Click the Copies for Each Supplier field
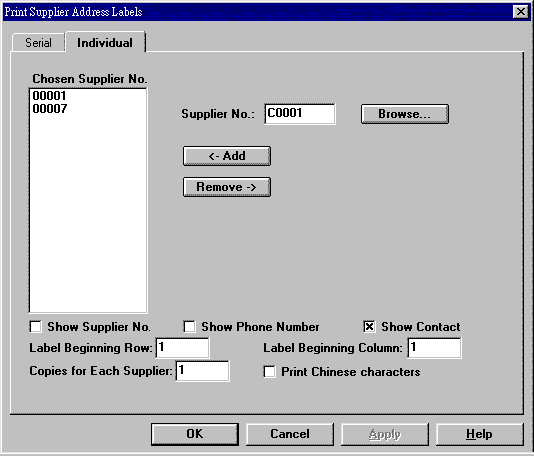Image resolution: width=534 pixels, height=456 pixels. [202, 371]
